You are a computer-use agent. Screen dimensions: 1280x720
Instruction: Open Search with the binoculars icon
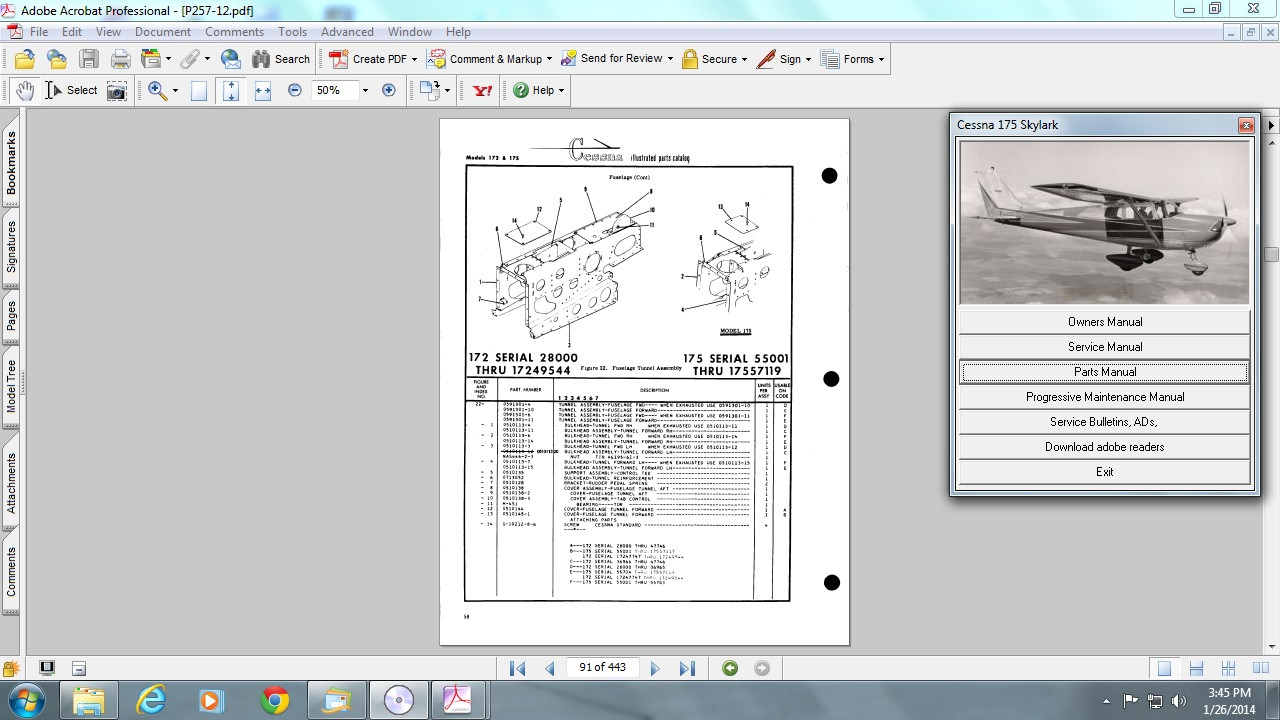pos(281,59)
